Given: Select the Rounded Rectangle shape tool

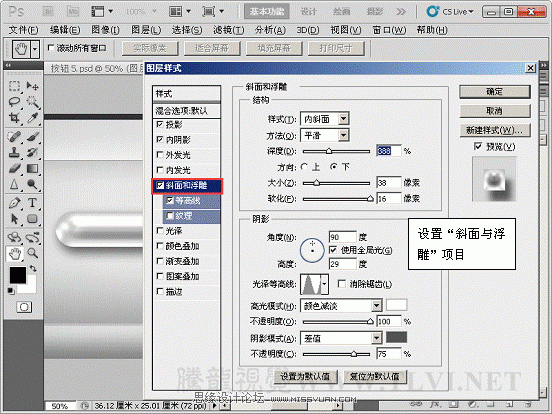Looking at the screenshot, I should [32, 219].
